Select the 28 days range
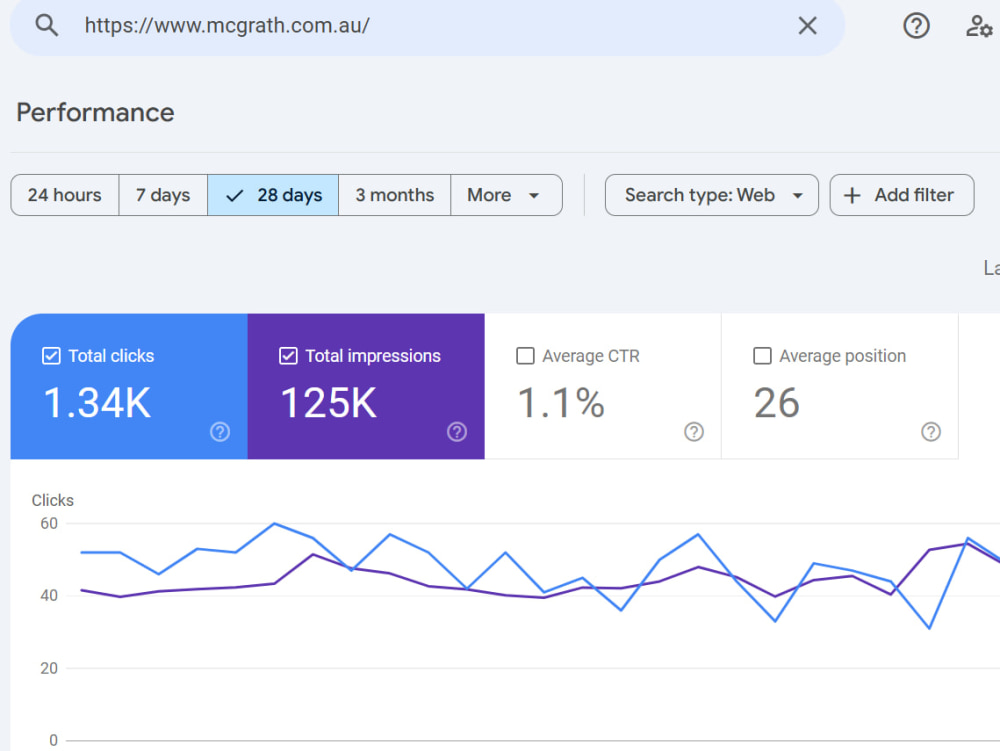 point(273,195)
